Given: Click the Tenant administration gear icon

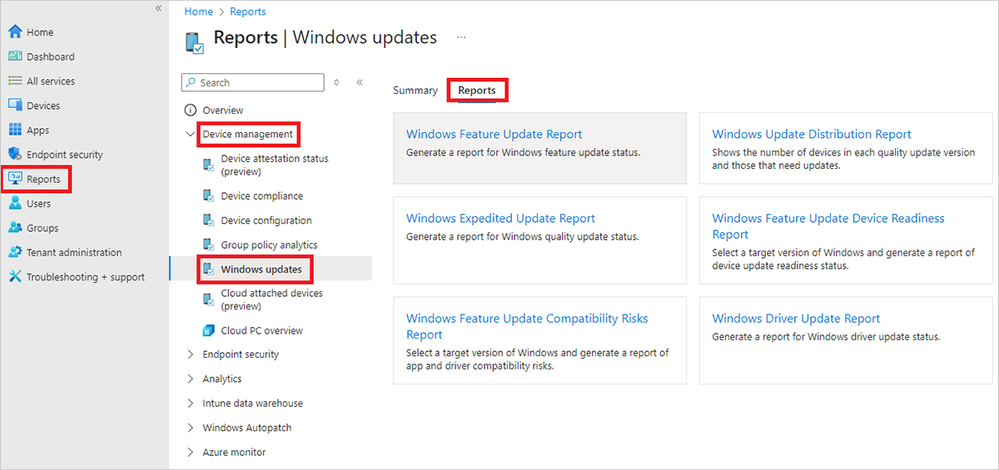Looking at the screenshot, I should pyautogui.click(x=15, y=252).
